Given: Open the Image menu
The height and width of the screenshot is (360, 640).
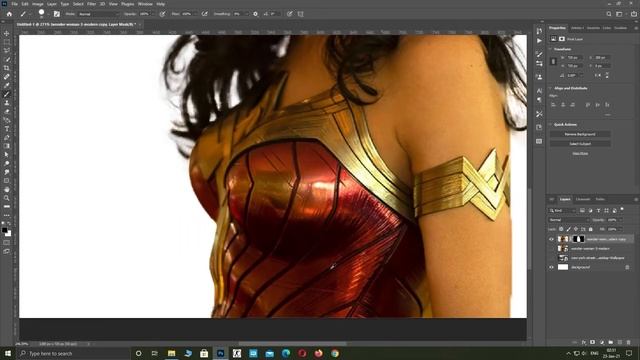Looking at the screenshot, I should 38,4.
